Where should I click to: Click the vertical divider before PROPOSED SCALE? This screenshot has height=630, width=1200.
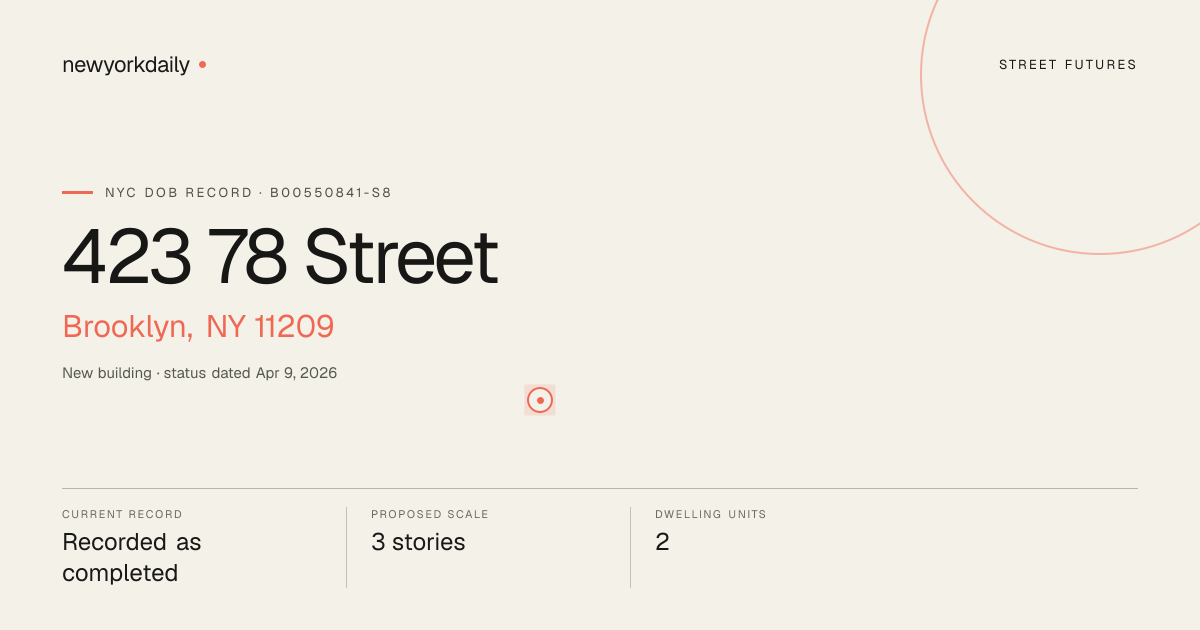coord(346,547)
